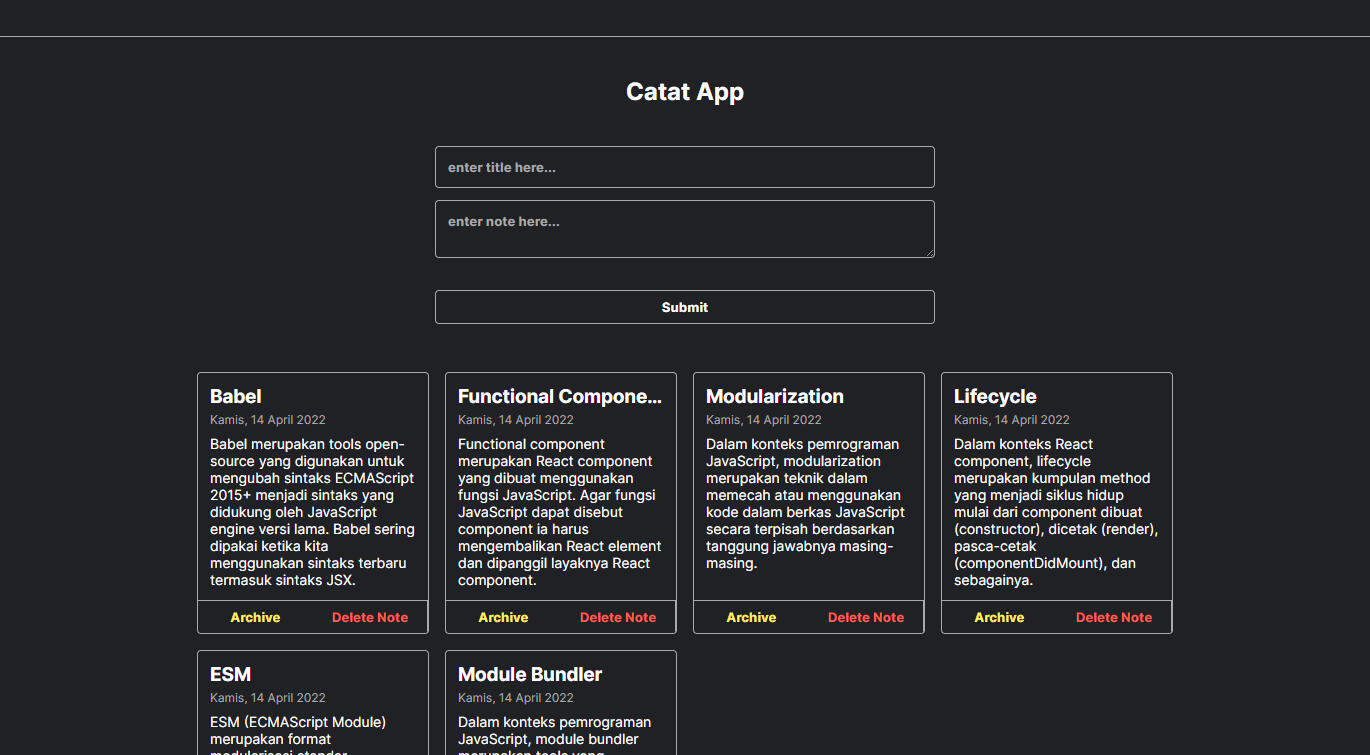This screenshot has width=1370, height=755.
Task: Select the Modularization note title
Action: point(774,396)
